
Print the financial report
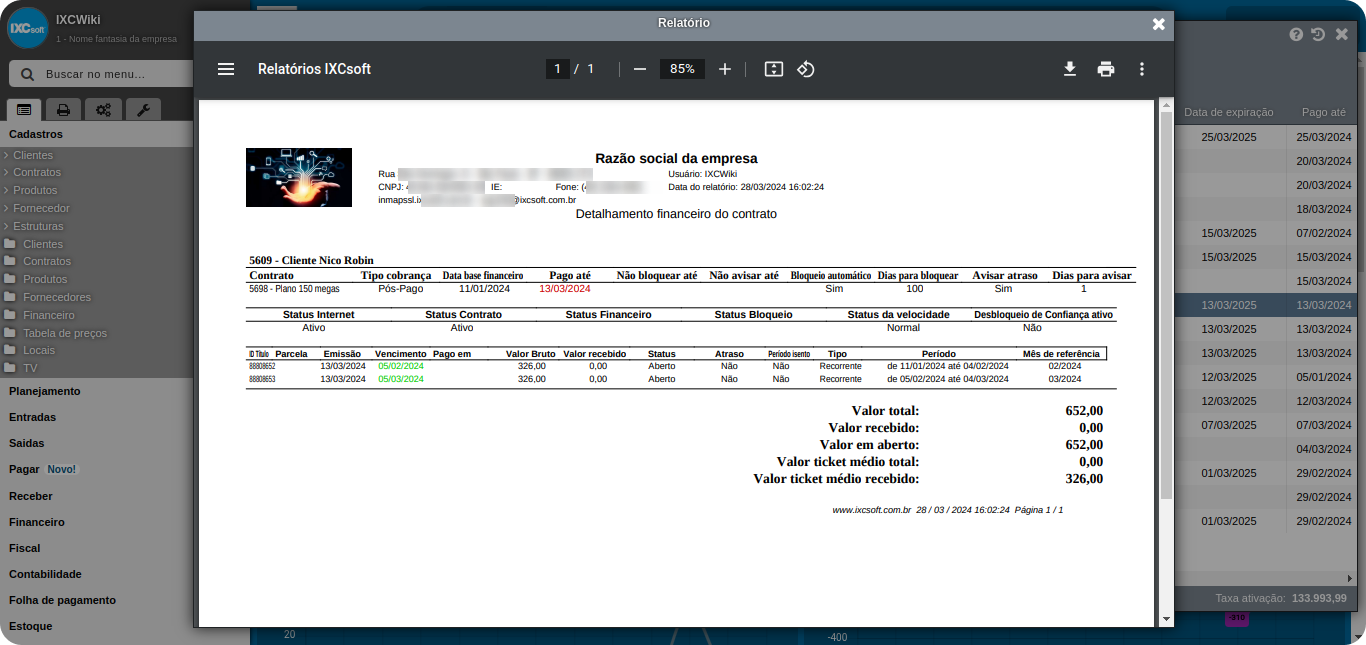tap(1105, 69)
